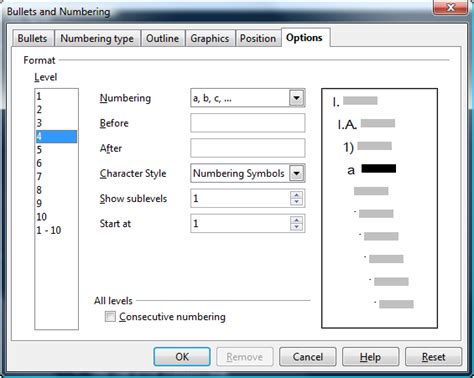This screenshot has width=474, height=378.
Task: Choose level 7 in Level list
Action: (56, 176)
